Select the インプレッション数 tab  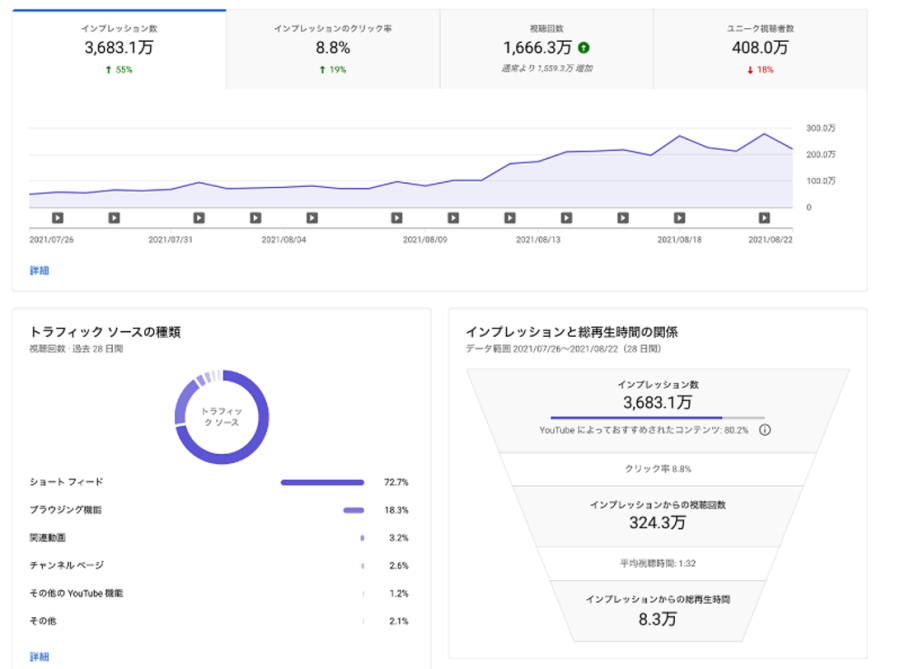(x=118, y=48)
